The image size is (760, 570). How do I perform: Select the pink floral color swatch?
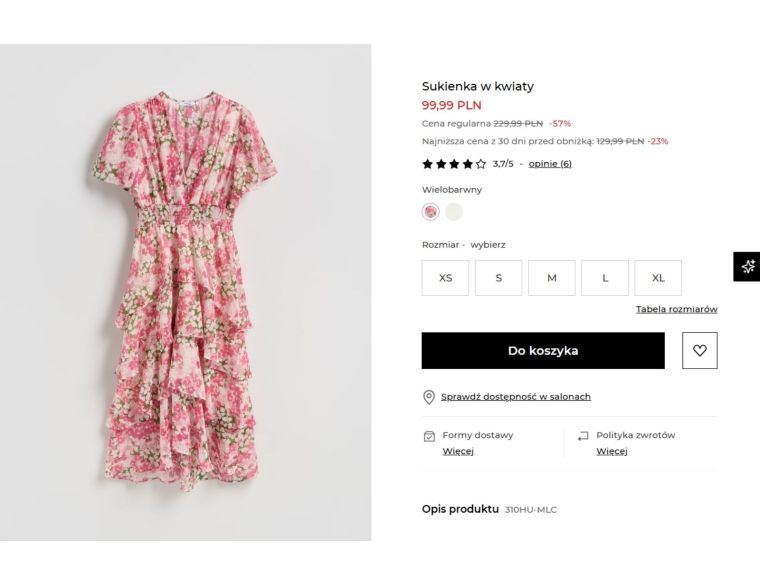tap(431, 212)
